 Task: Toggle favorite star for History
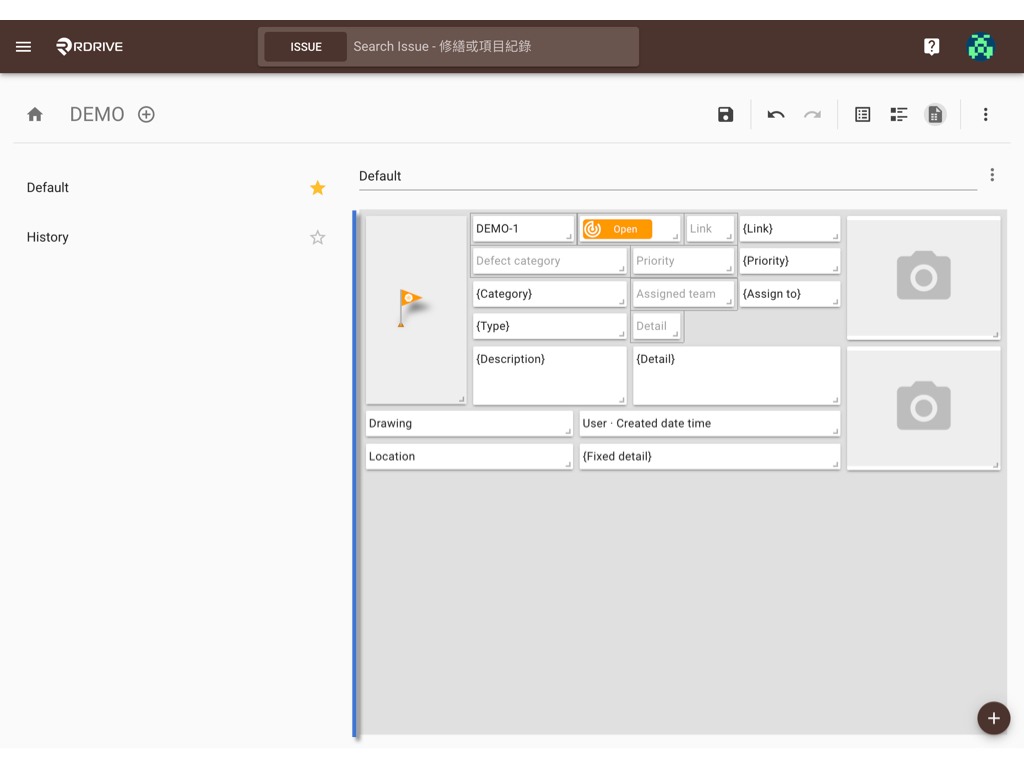(317, 237)
